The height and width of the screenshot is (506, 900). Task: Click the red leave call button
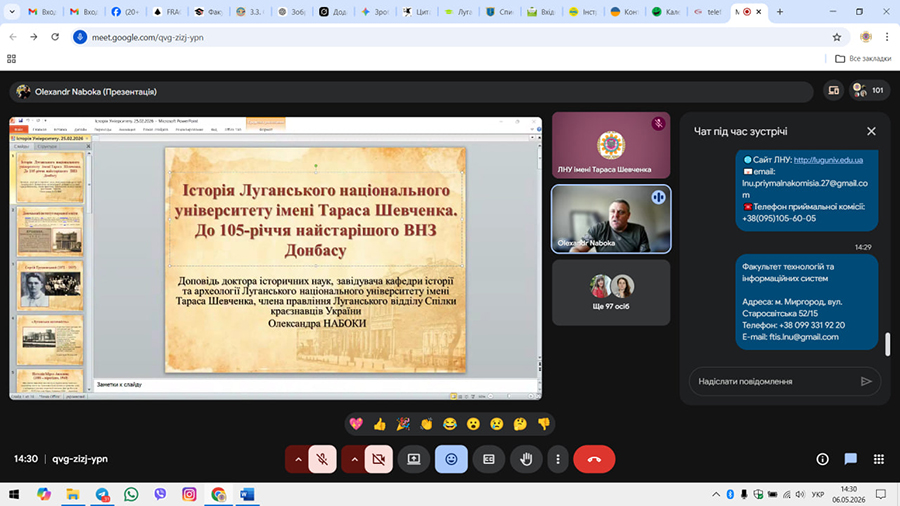click(x=594, y=459)
